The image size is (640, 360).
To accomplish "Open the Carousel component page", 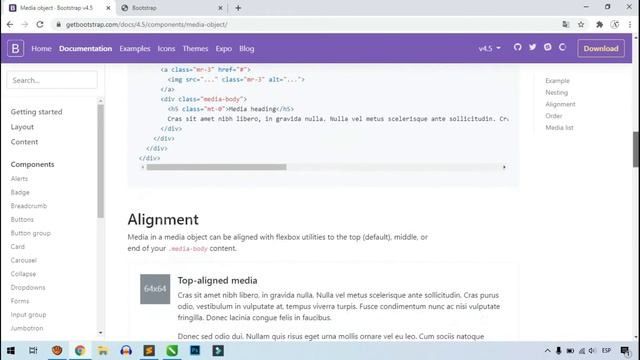I will tap(24, 260).
